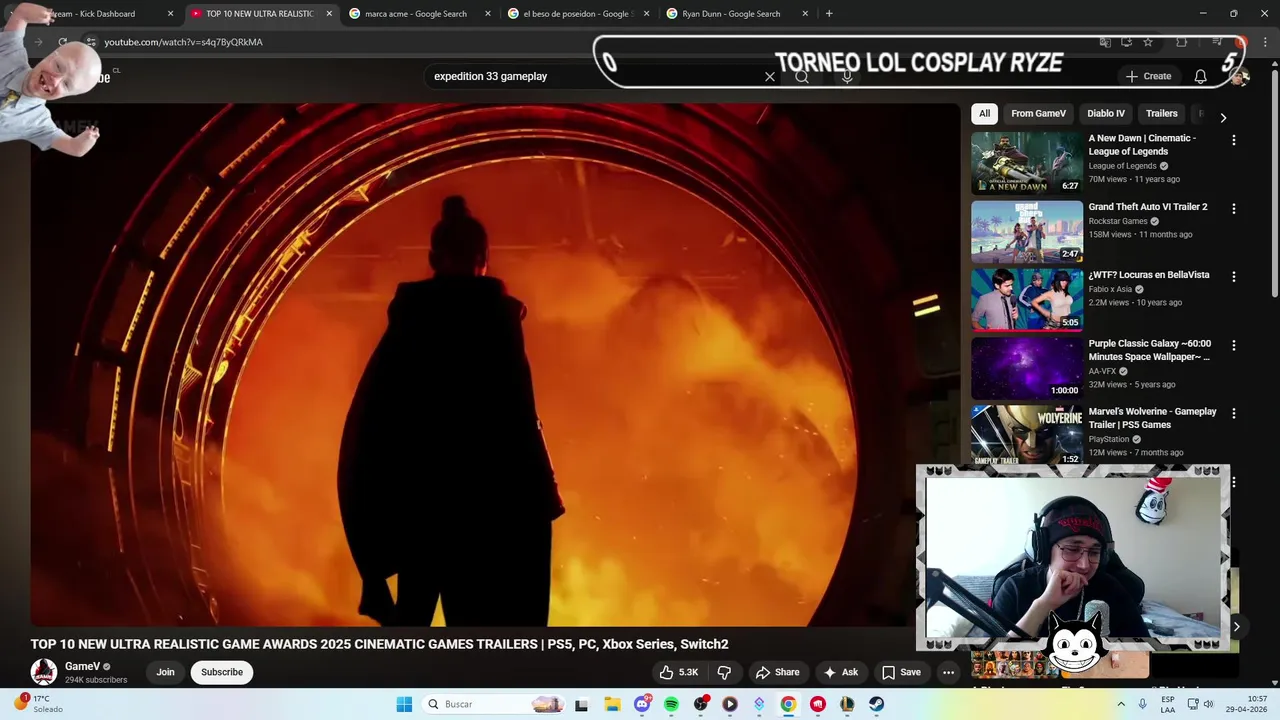This screenshot has height=720, width=1280.
Task: Open Grand Theft Auto VI Trailer 2 thumbnail
Action: point(1027,231)
